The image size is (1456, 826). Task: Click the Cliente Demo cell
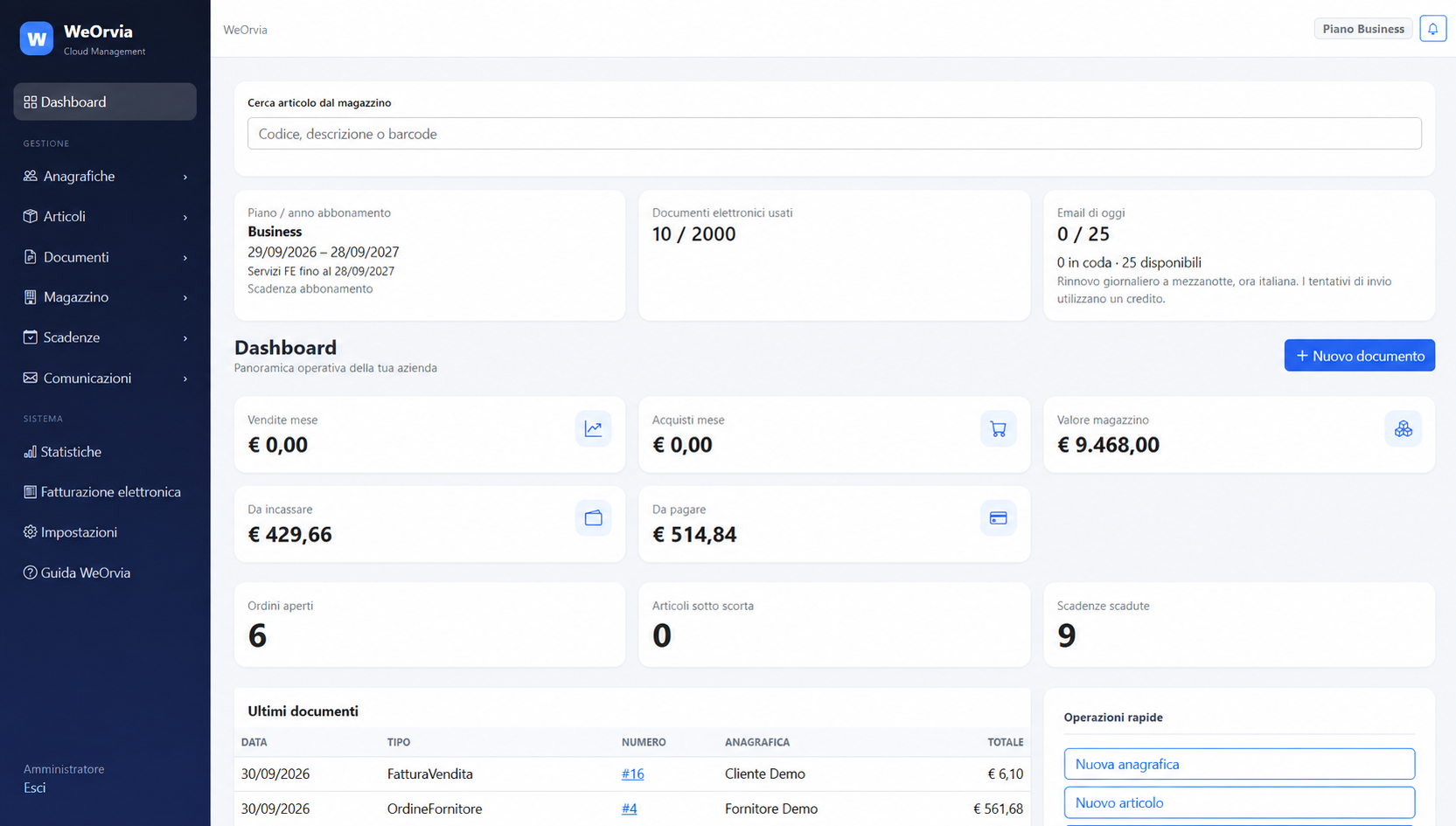pos(765,774)
